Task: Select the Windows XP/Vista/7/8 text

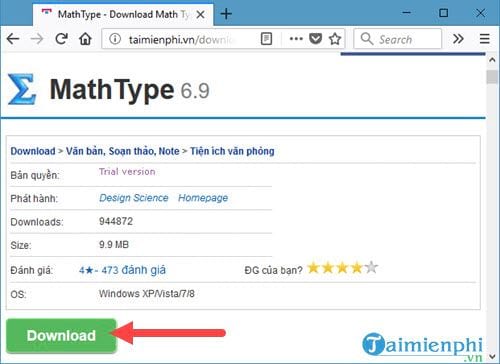Action: point(147,294)
